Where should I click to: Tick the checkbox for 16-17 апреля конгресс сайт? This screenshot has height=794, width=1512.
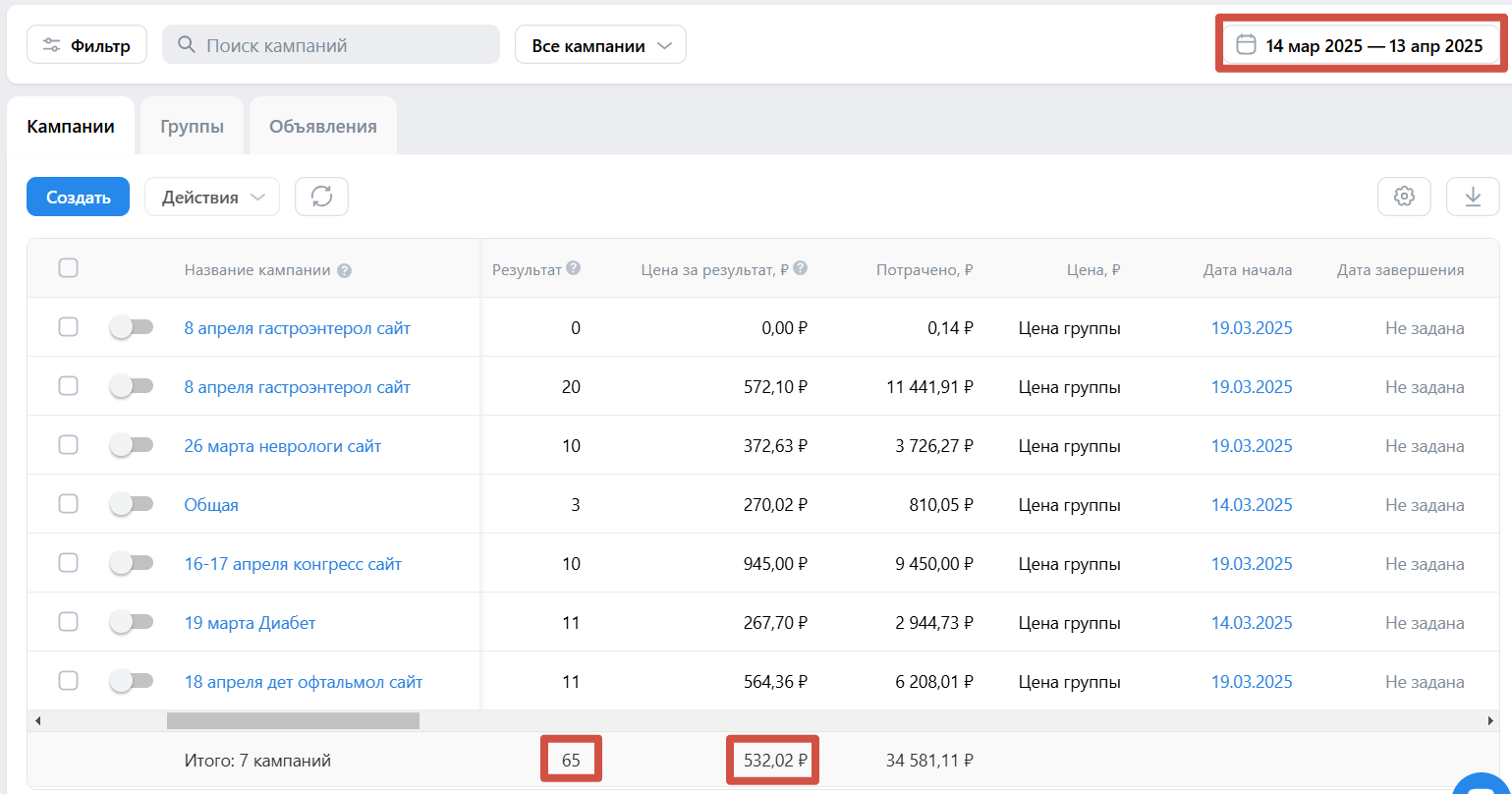pos(68,563)
